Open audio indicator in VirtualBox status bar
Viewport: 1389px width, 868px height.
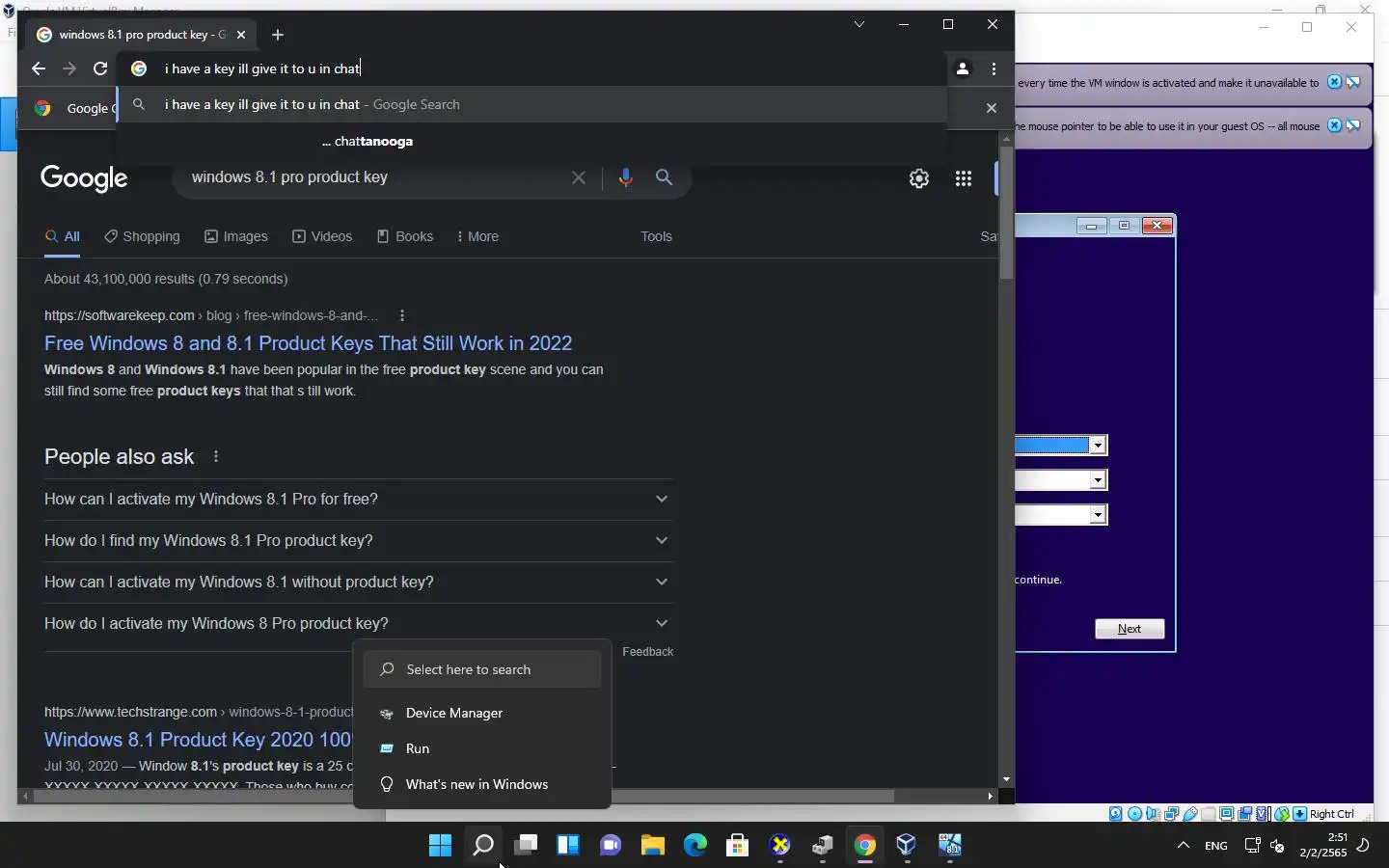coord(1153,813)
